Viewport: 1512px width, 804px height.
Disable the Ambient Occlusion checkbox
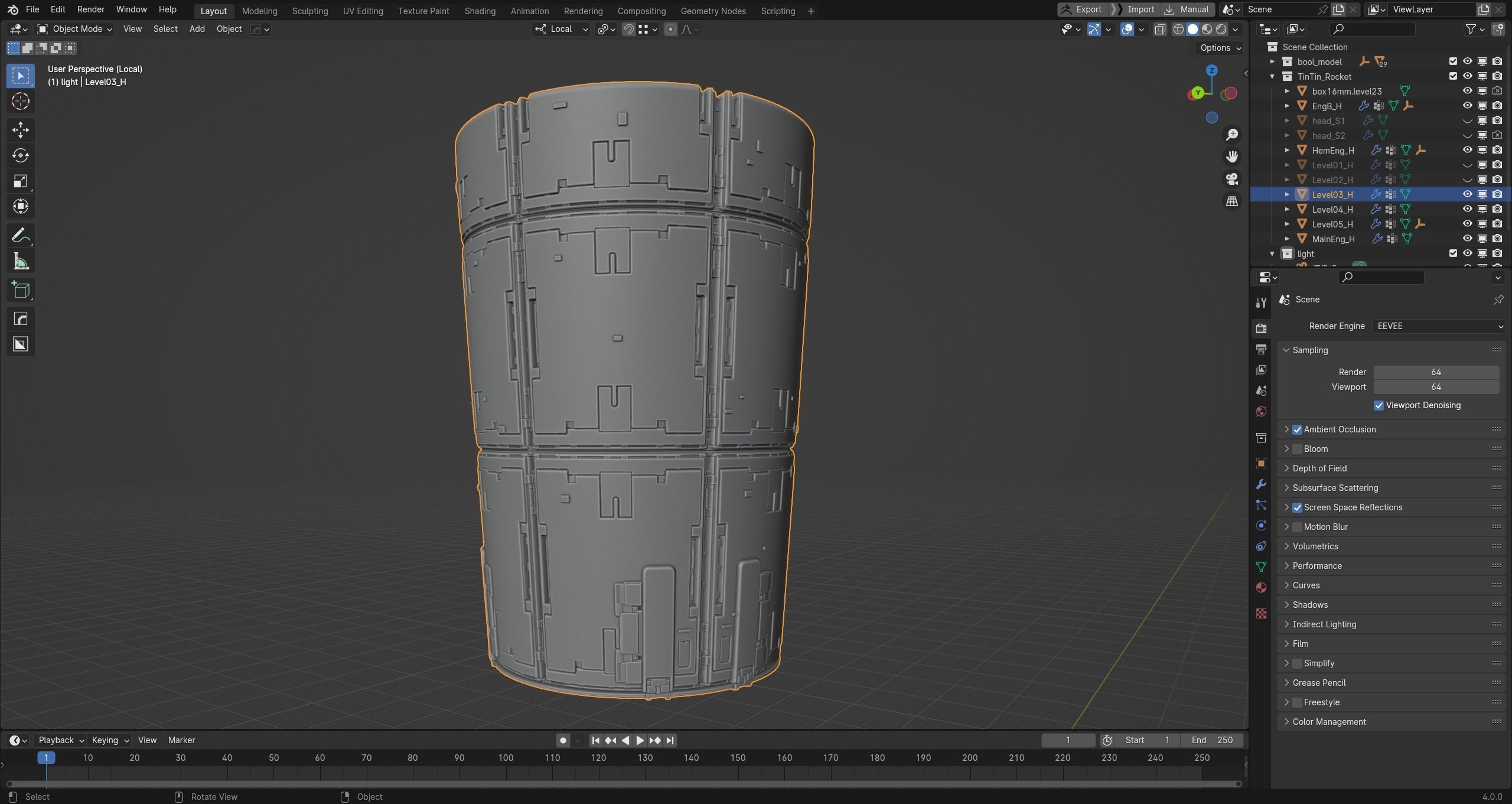click(1297, 429)
